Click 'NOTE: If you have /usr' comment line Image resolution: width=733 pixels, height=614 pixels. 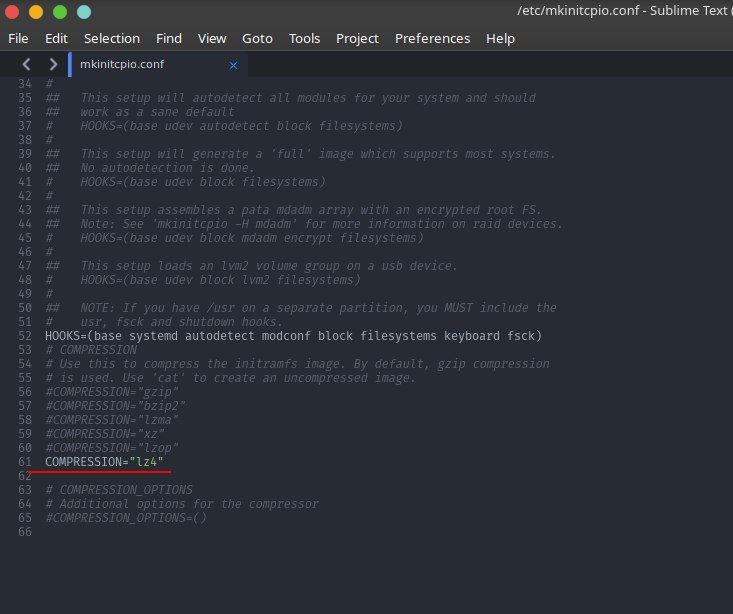coord(301,308)
